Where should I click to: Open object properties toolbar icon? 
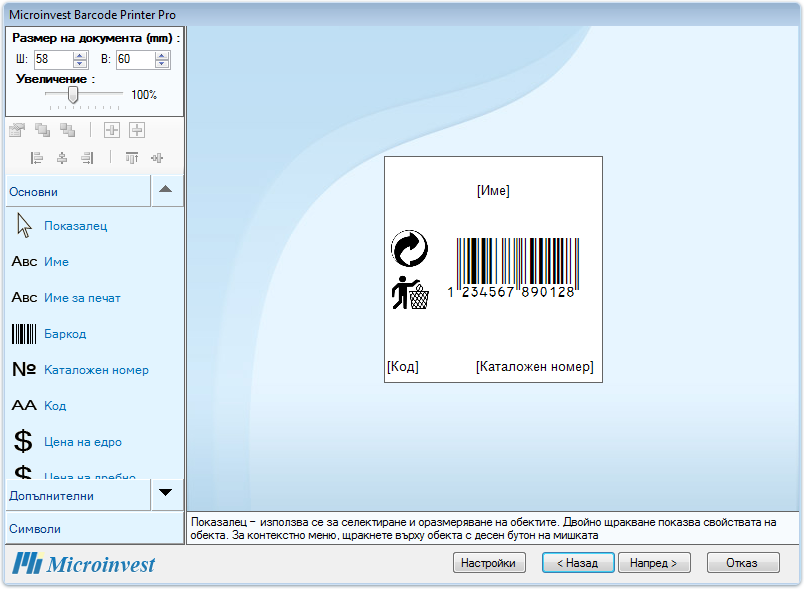(17, 130)
